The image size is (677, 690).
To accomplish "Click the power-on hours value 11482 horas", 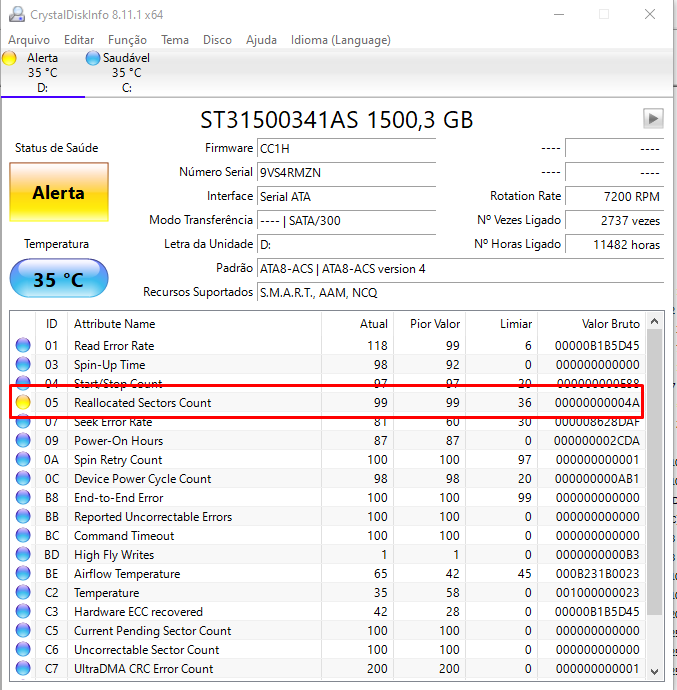I will tap(614, 245).
